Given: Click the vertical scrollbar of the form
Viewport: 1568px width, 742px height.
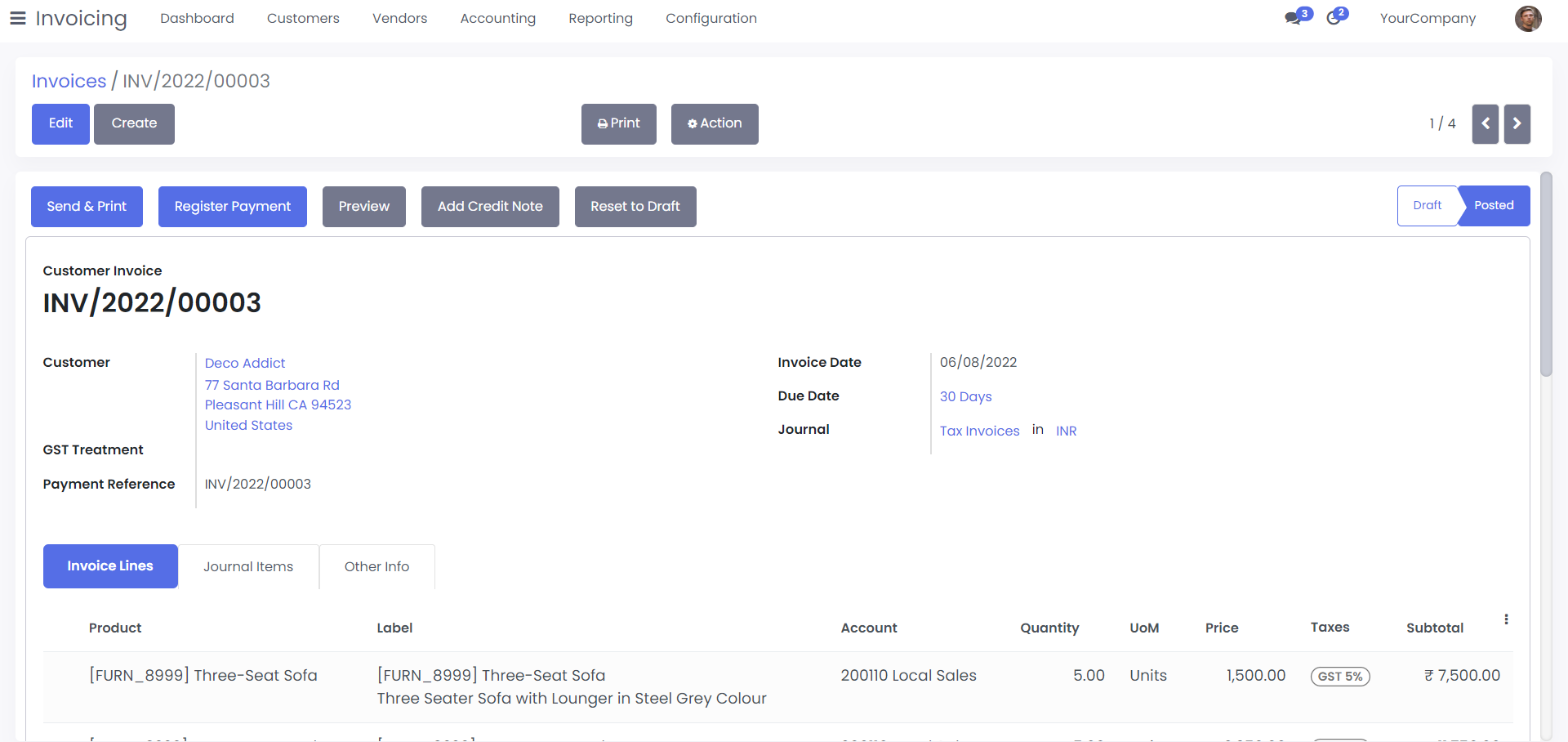Looking at the screenshot, I should (1545, 274).
